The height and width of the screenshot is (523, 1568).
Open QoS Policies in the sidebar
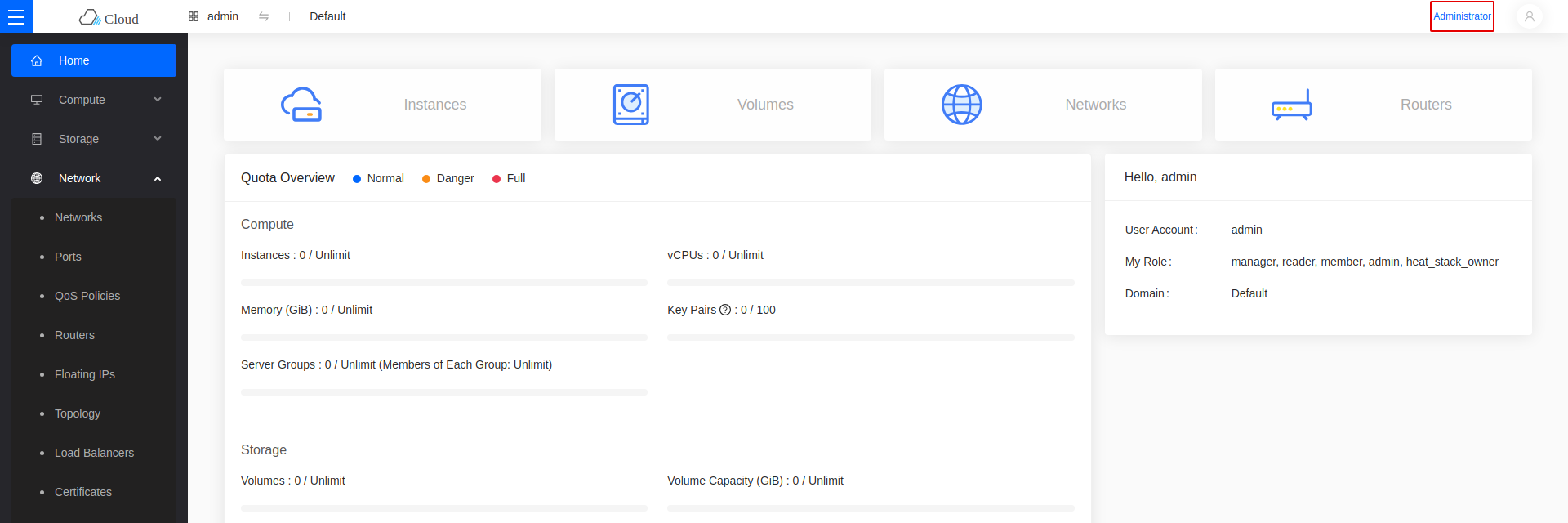click(x=87, y=296)
